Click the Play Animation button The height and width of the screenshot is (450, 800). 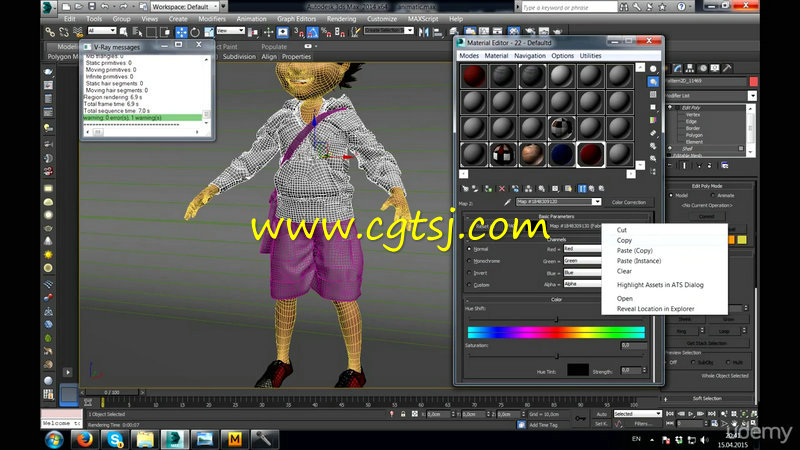coord(691,414)
